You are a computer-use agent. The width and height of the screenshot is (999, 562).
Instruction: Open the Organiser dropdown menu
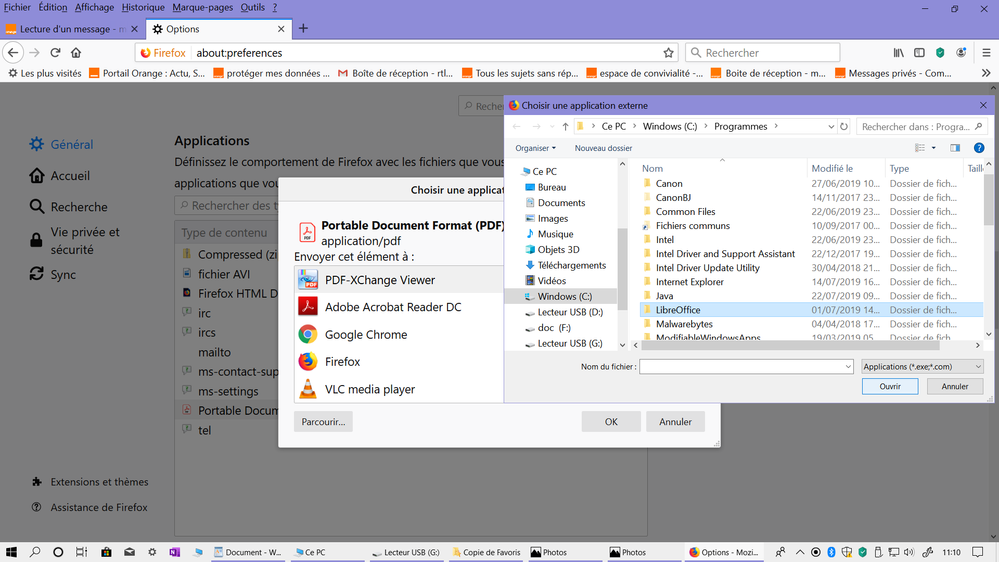[535, 148]
